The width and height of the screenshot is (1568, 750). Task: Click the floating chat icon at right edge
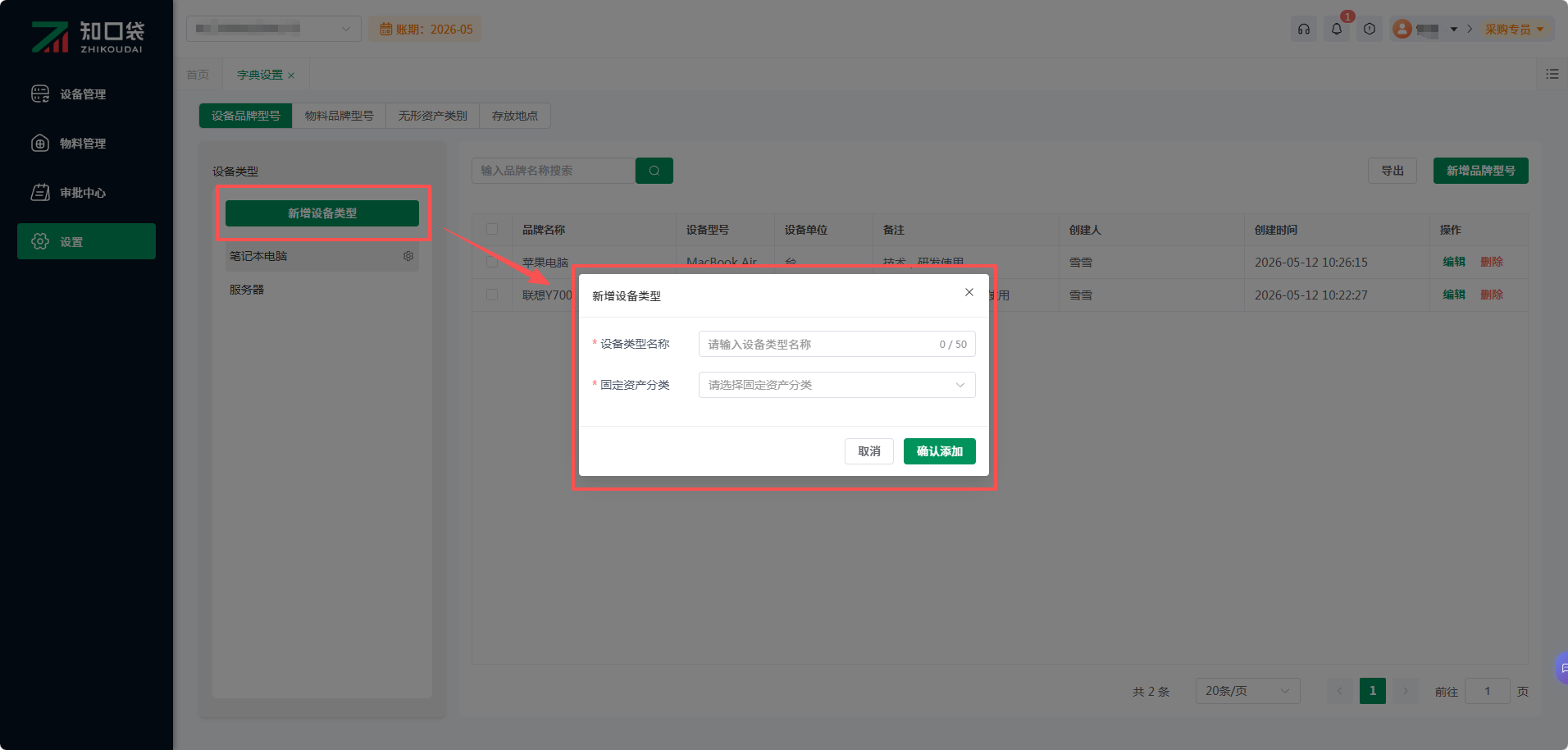pos(1562,668)
